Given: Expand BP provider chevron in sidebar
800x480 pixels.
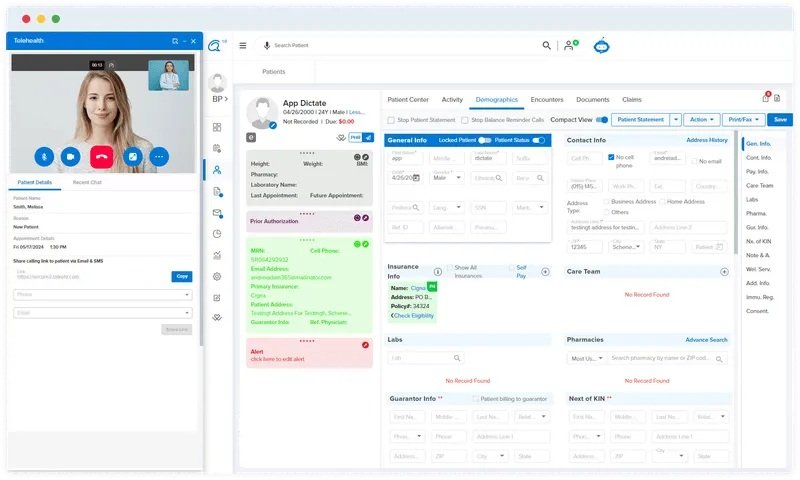Looking at the screenshot, I should pos(226,99).
